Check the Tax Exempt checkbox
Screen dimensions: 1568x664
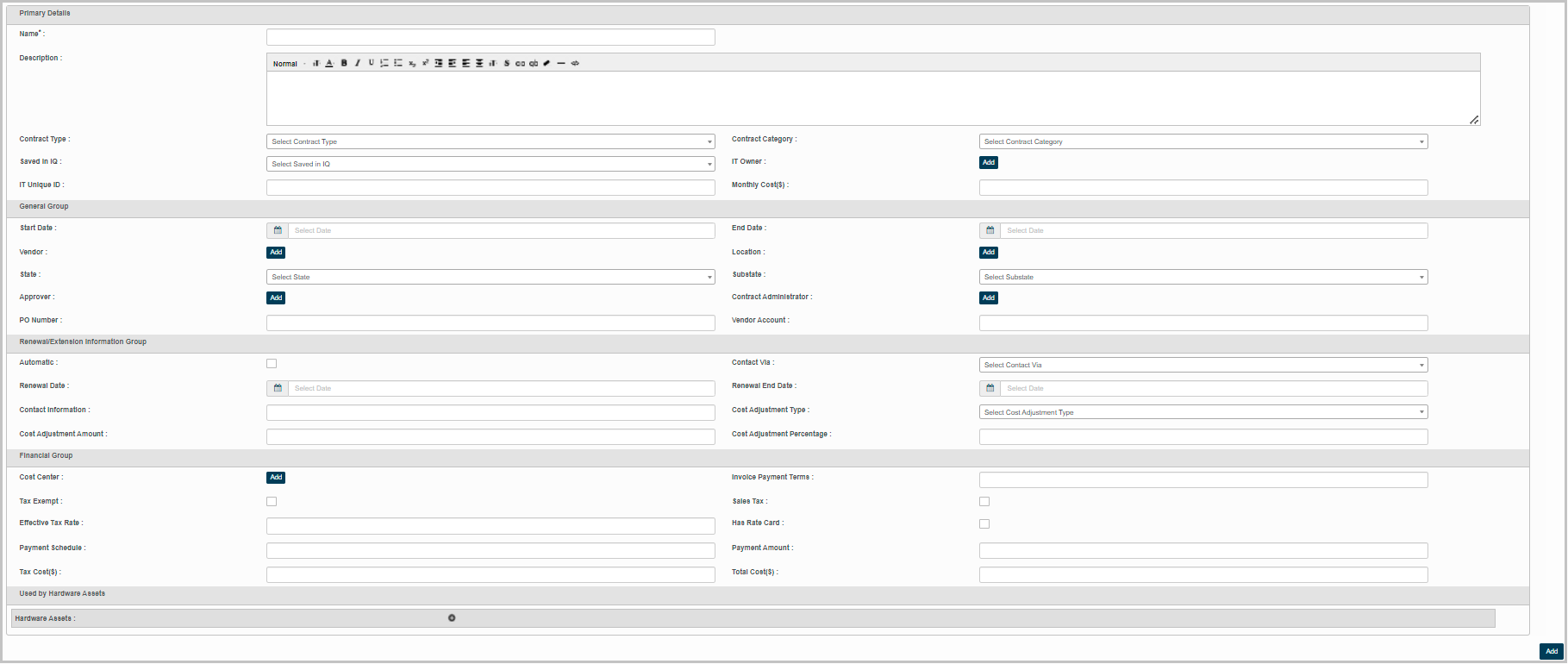(x=272, y=502)
